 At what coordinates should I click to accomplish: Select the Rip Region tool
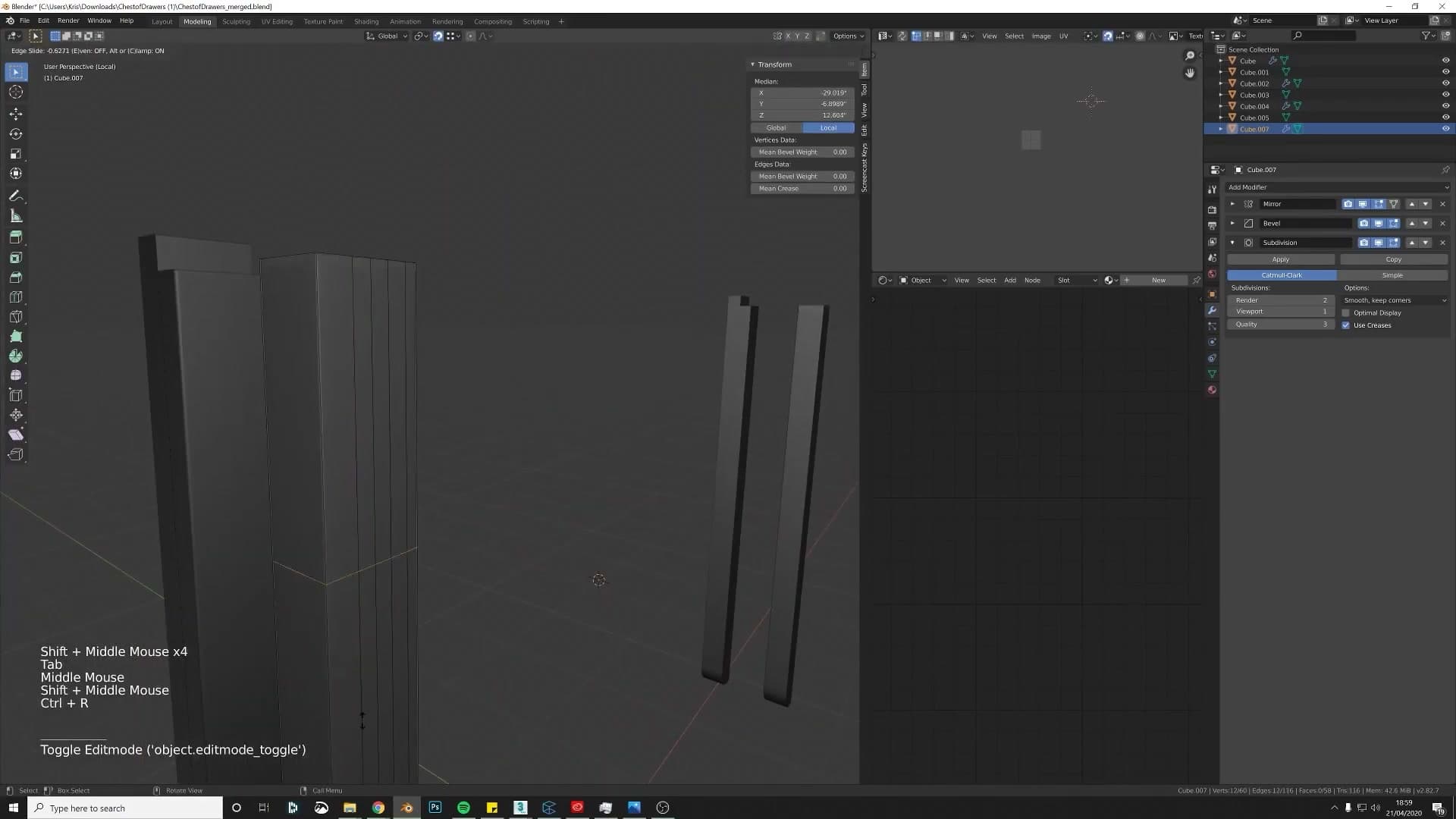(x=16, y=454)
